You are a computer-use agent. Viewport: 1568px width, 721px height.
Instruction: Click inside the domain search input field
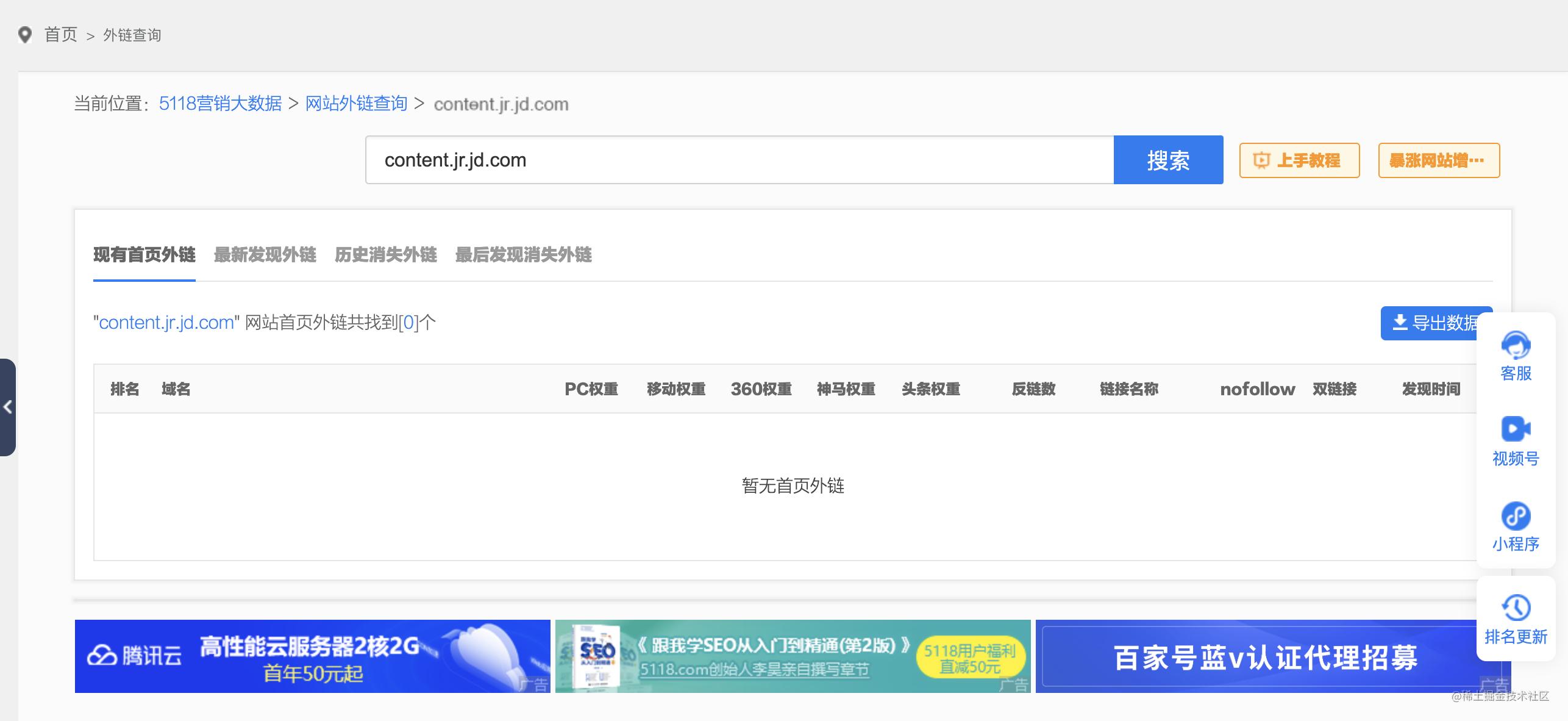[x=732, y=160]
